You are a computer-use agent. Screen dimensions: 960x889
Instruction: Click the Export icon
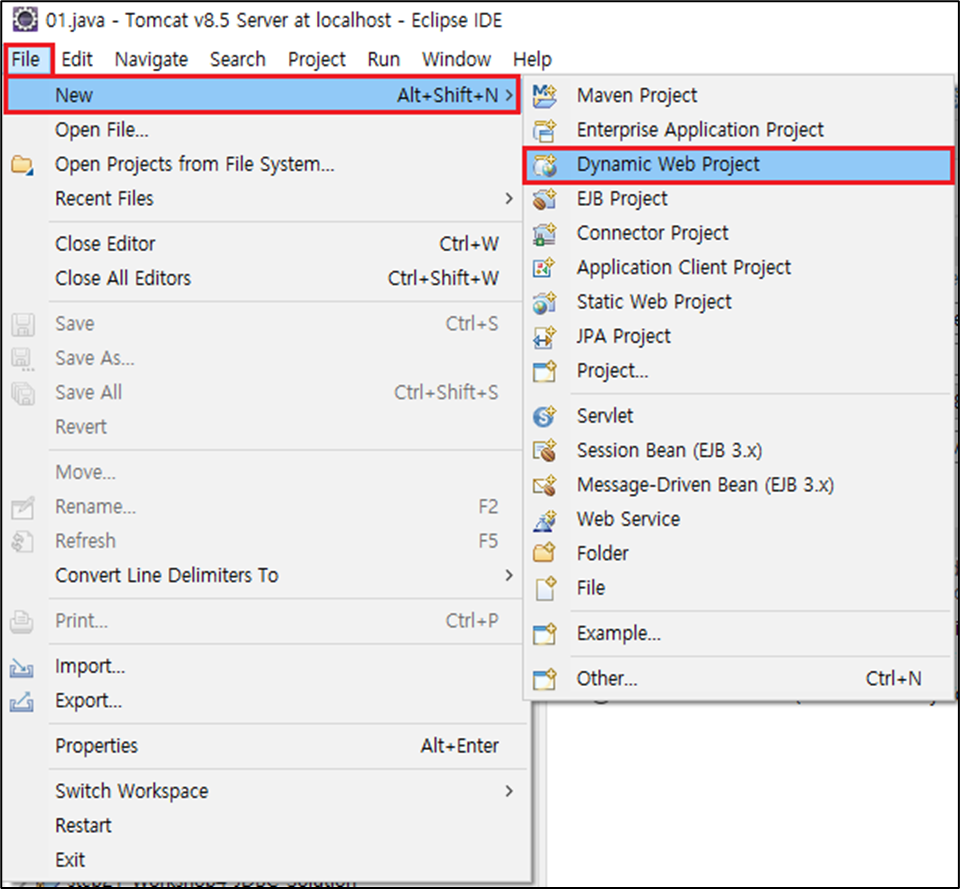pyautogui.click(x=22, y=701)
